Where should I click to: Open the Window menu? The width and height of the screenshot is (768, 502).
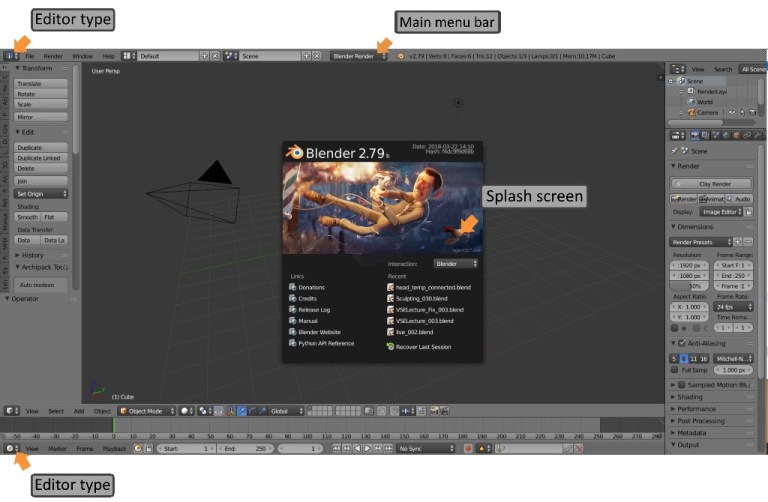click(x=82, y=56)
